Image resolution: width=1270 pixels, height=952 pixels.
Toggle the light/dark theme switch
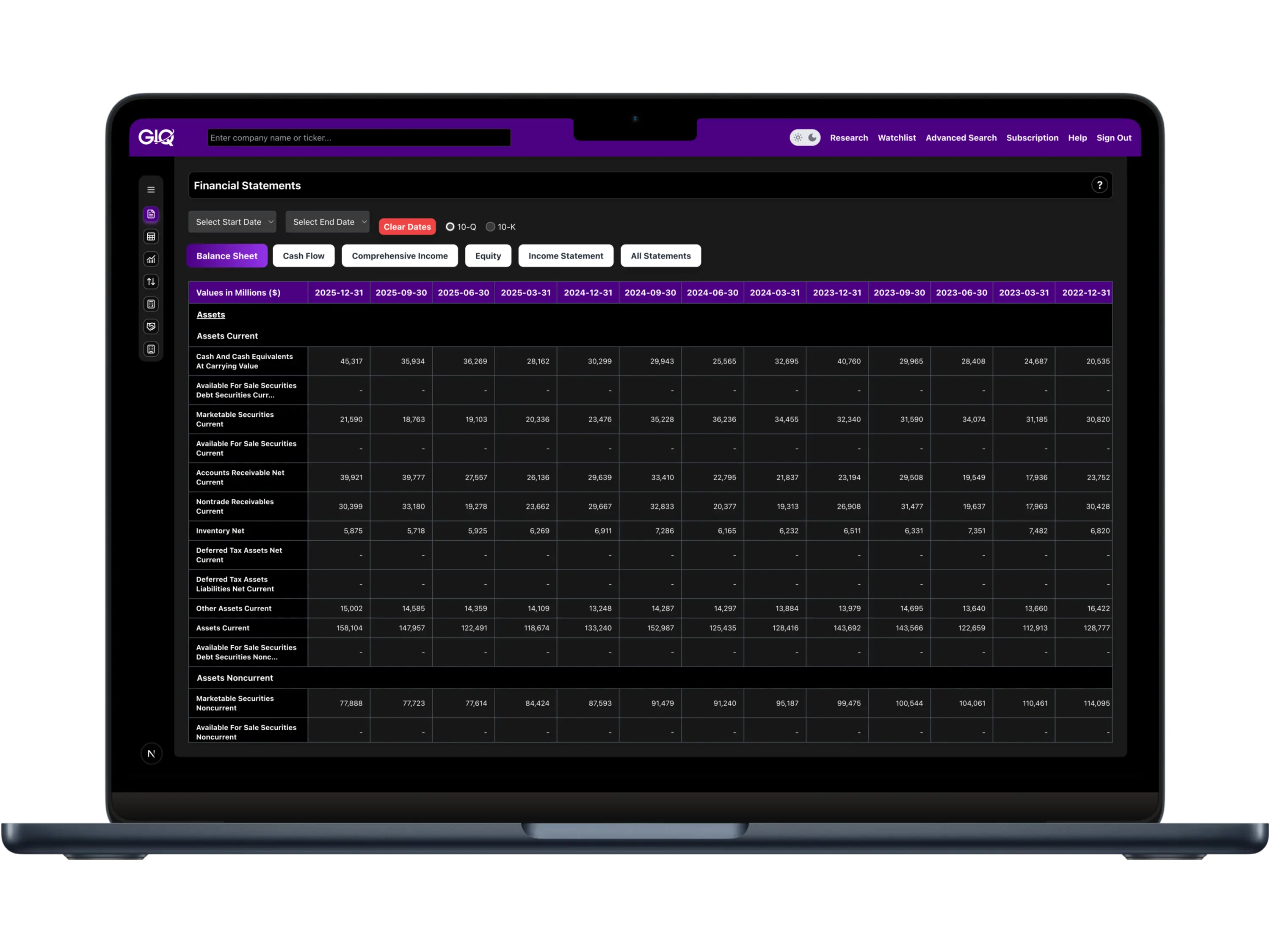(804, 138)
